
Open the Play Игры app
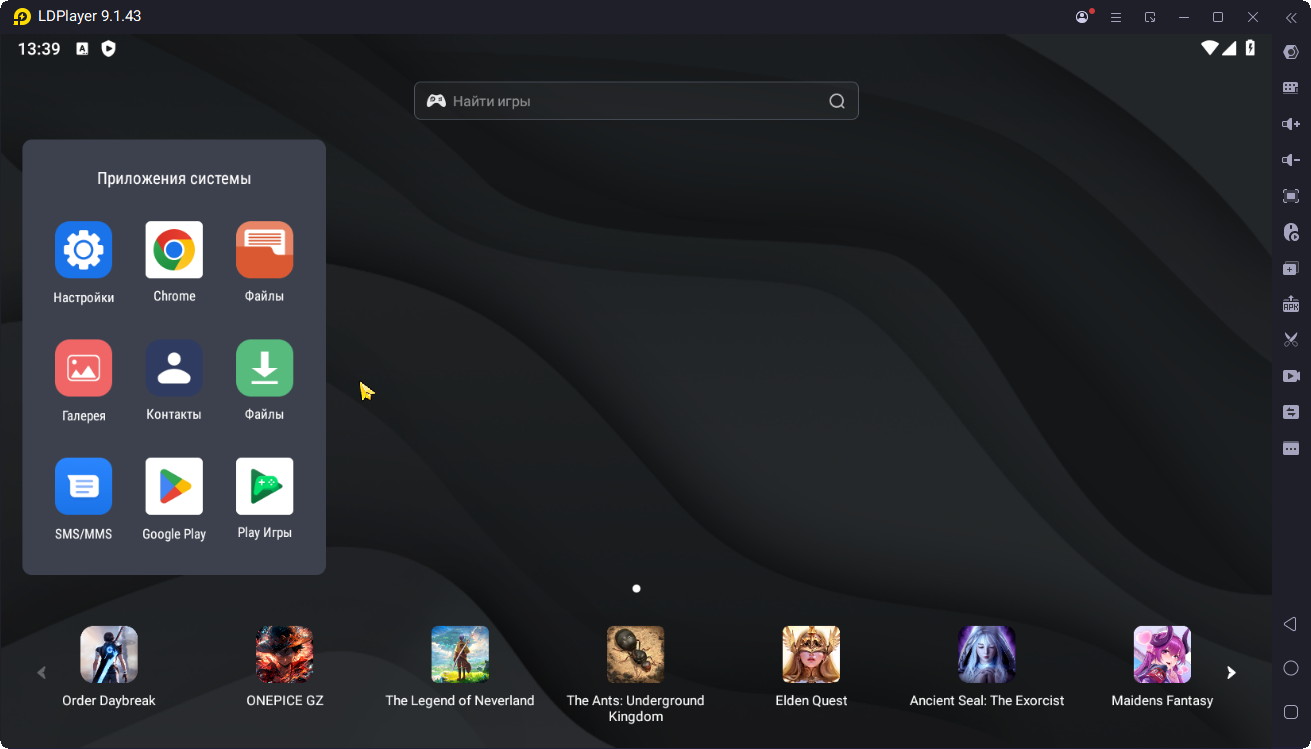(x=264, y=487)
